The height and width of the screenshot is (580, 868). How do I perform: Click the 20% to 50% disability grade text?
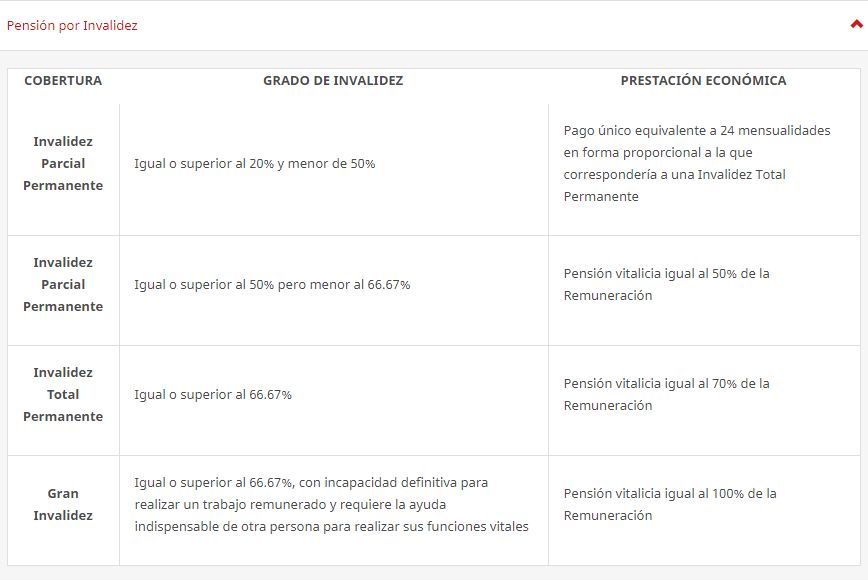point(255,164)
